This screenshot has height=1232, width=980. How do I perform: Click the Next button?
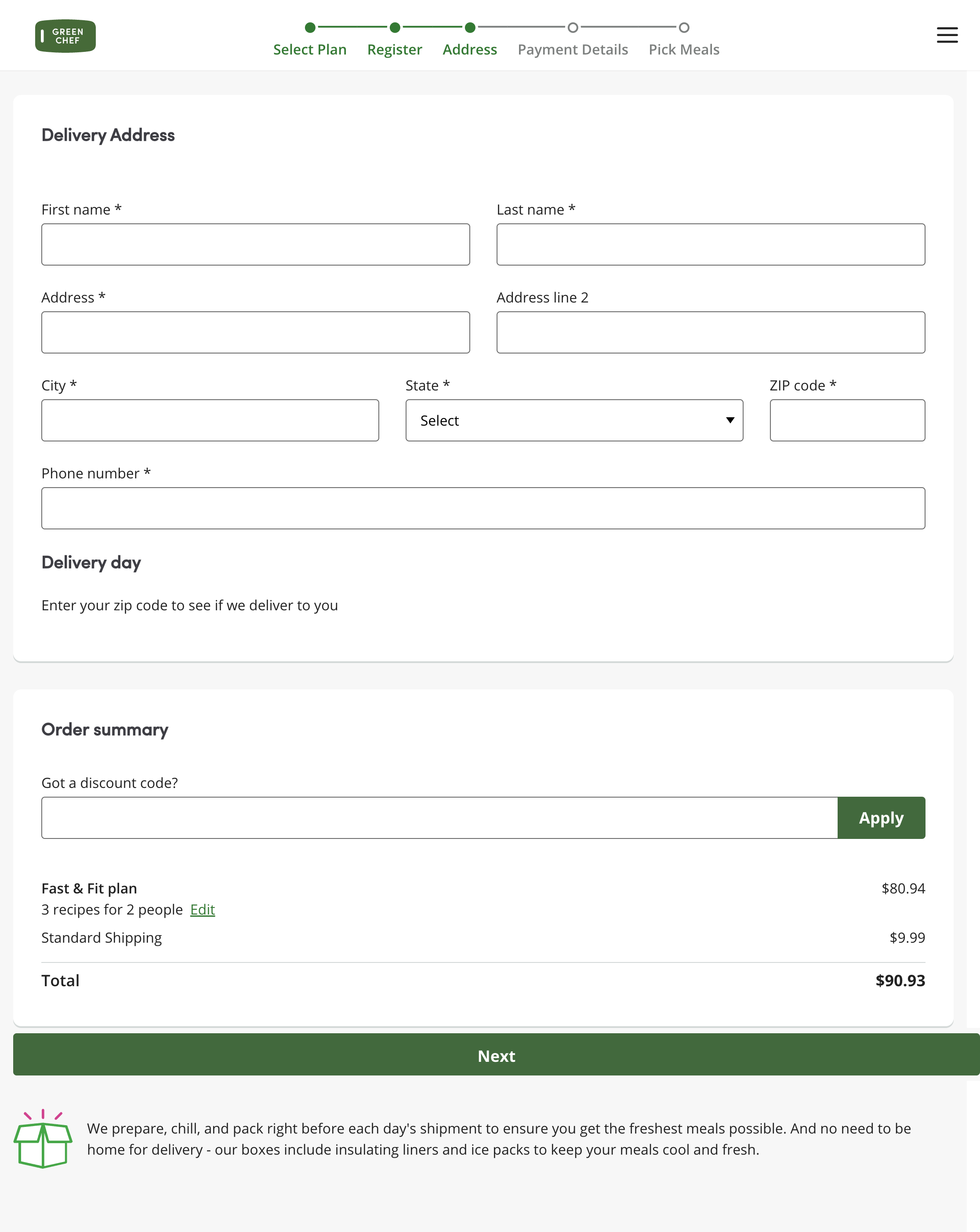point(496,1055)
